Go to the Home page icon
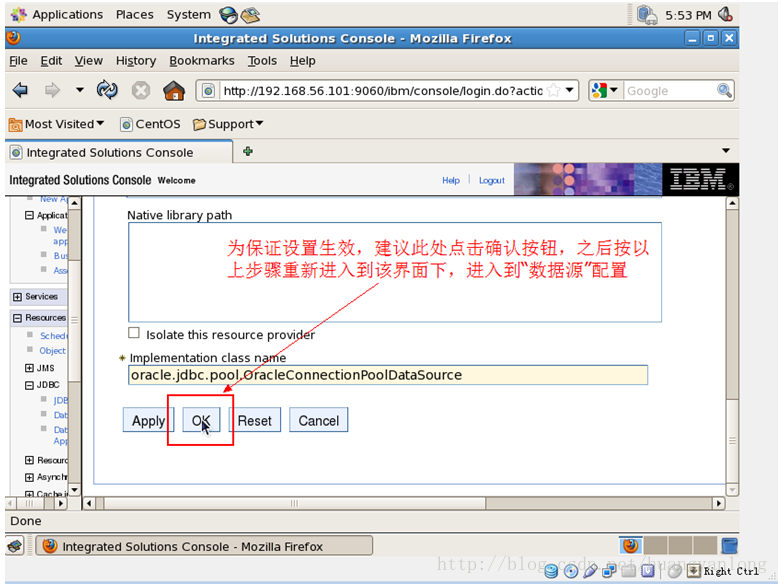The width and height of the screenshot is (778, 584). 174,90
